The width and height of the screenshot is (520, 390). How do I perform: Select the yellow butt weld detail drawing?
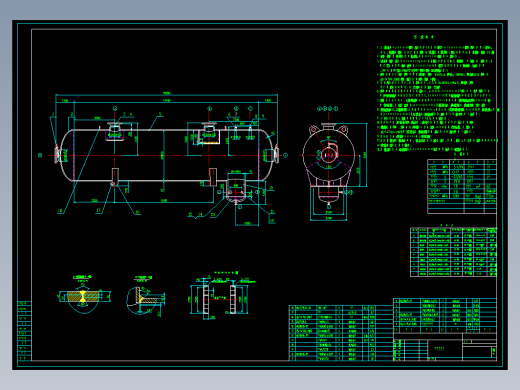coord(84,295)
